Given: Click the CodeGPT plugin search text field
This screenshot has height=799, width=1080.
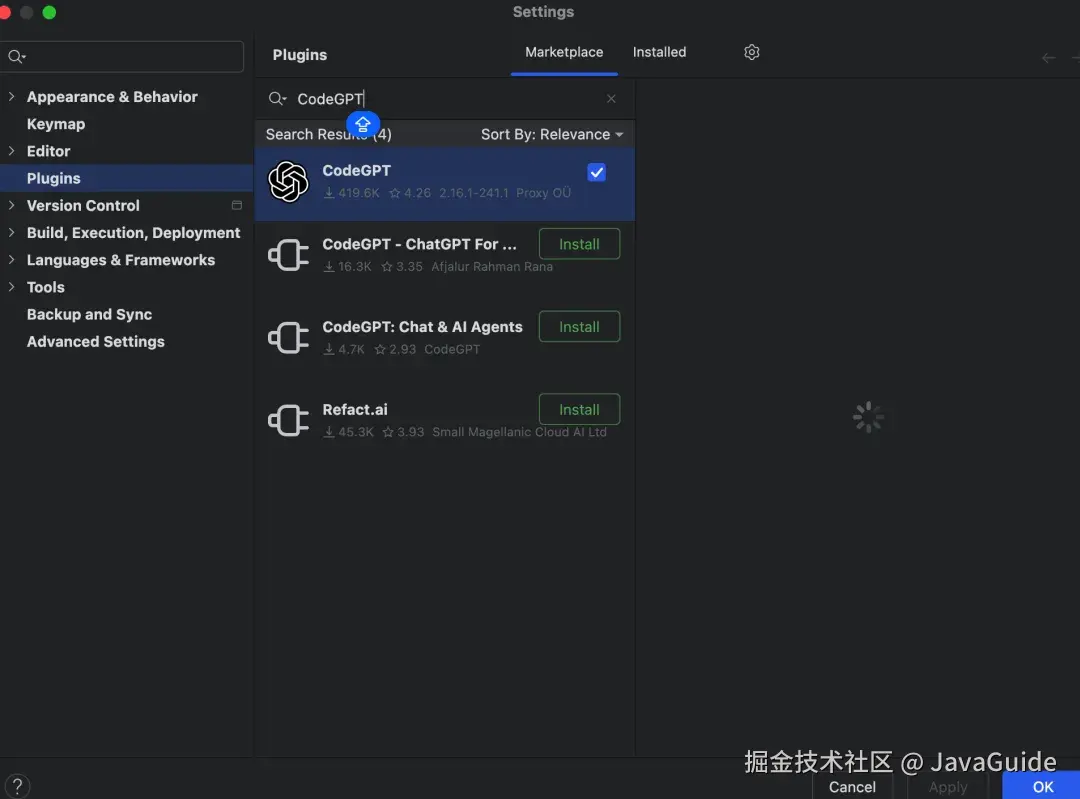Looking at the screenshot, I should click(446, 98).
